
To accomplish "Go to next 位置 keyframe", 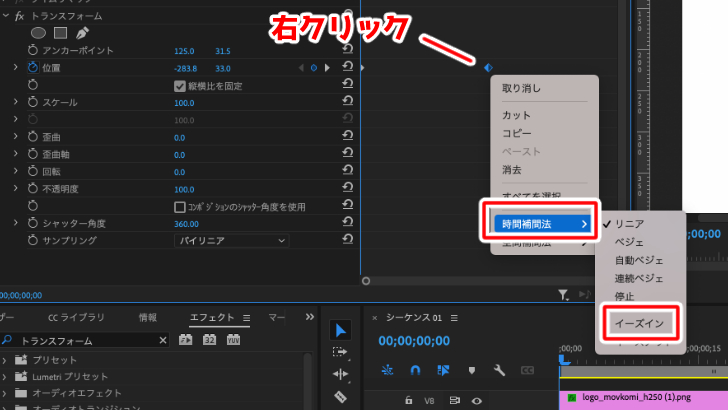I will pyautogui.click(x=327, y=68).
